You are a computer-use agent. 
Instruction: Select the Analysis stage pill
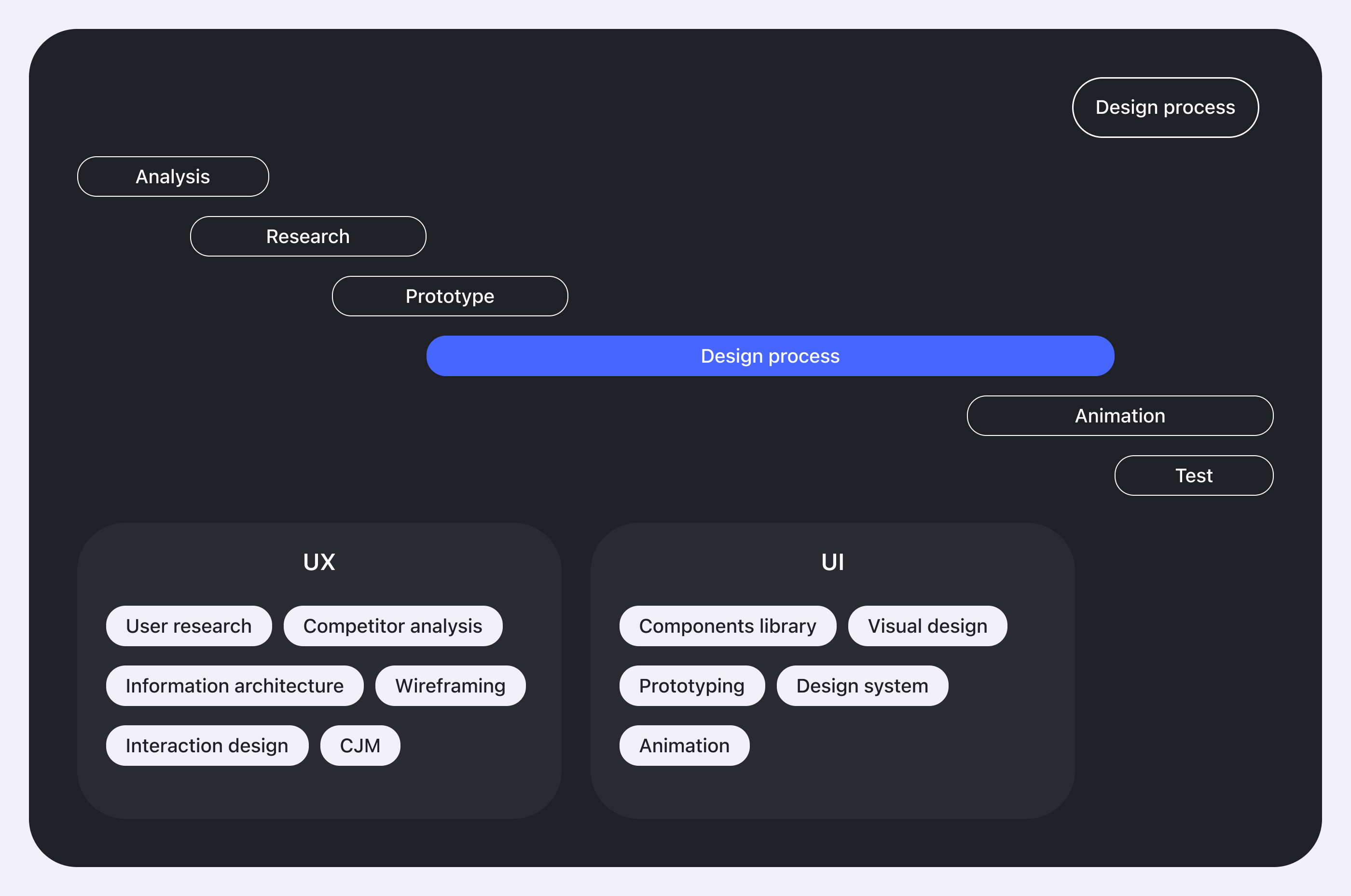click(173, 176)
